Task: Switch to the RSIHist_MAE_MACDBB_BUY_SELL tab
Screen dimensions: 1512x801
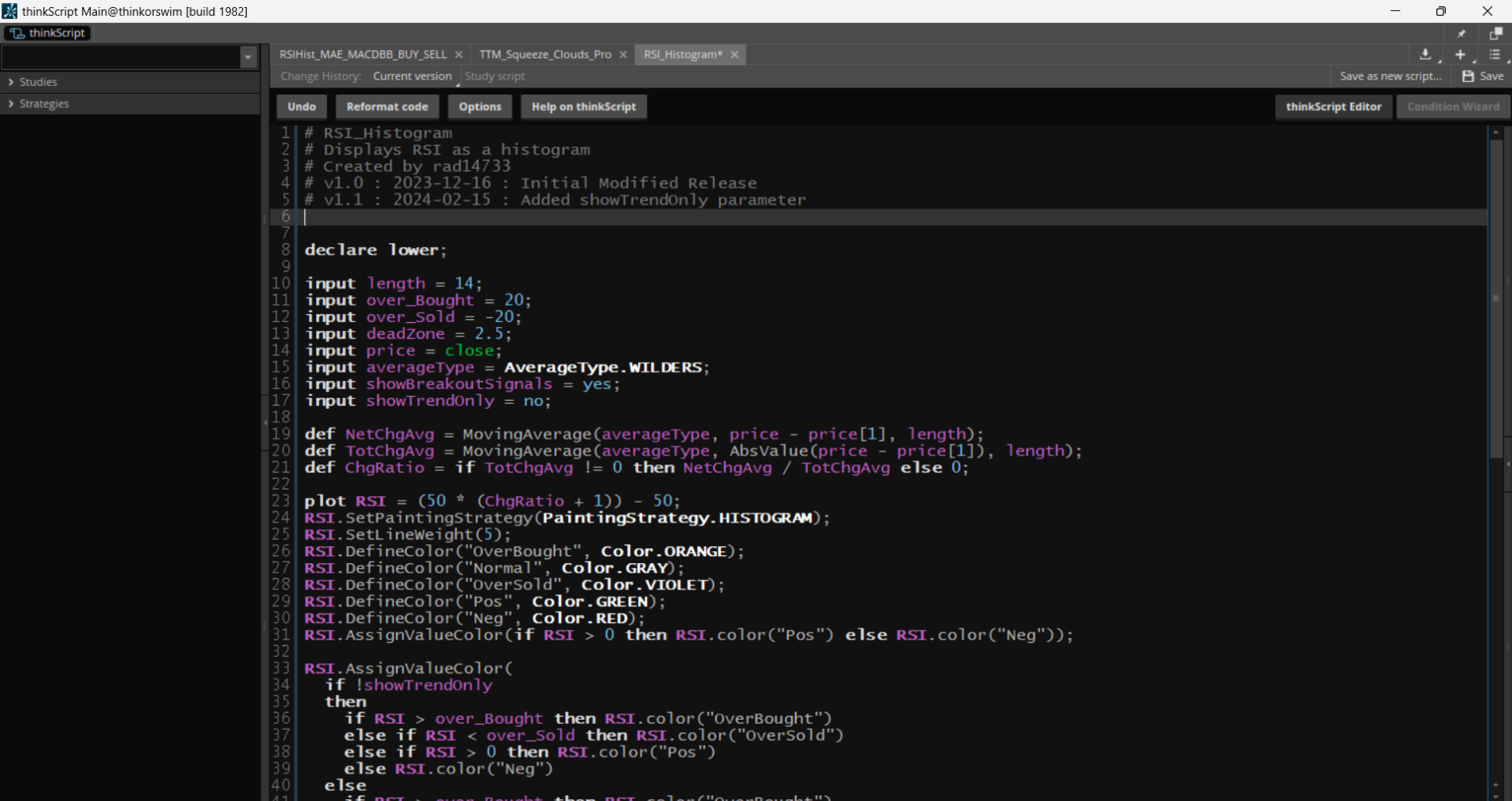Action: (363, 54)
